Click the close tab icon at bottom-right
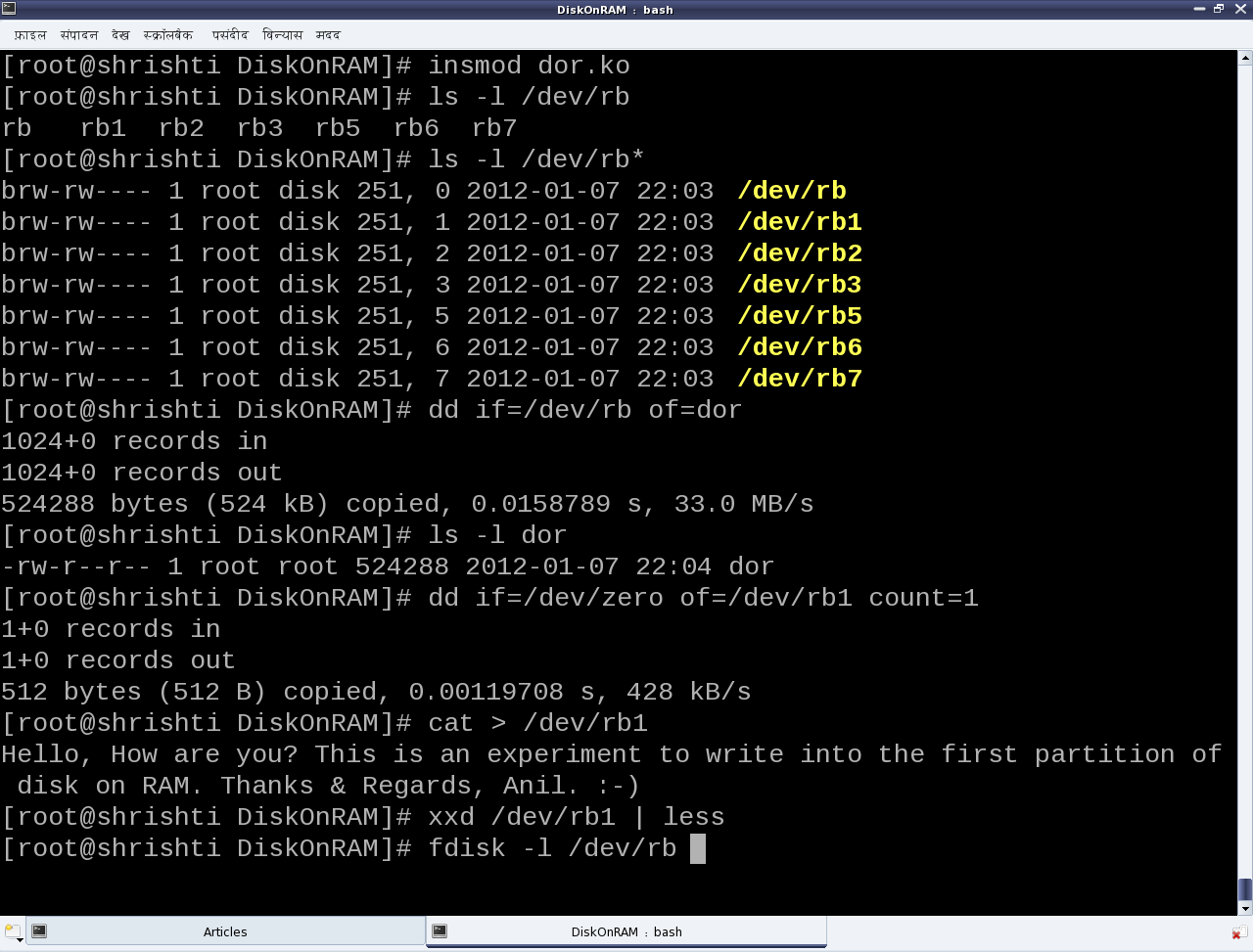Viewport: 1253px width, 952px height. tap(1239, 932)
